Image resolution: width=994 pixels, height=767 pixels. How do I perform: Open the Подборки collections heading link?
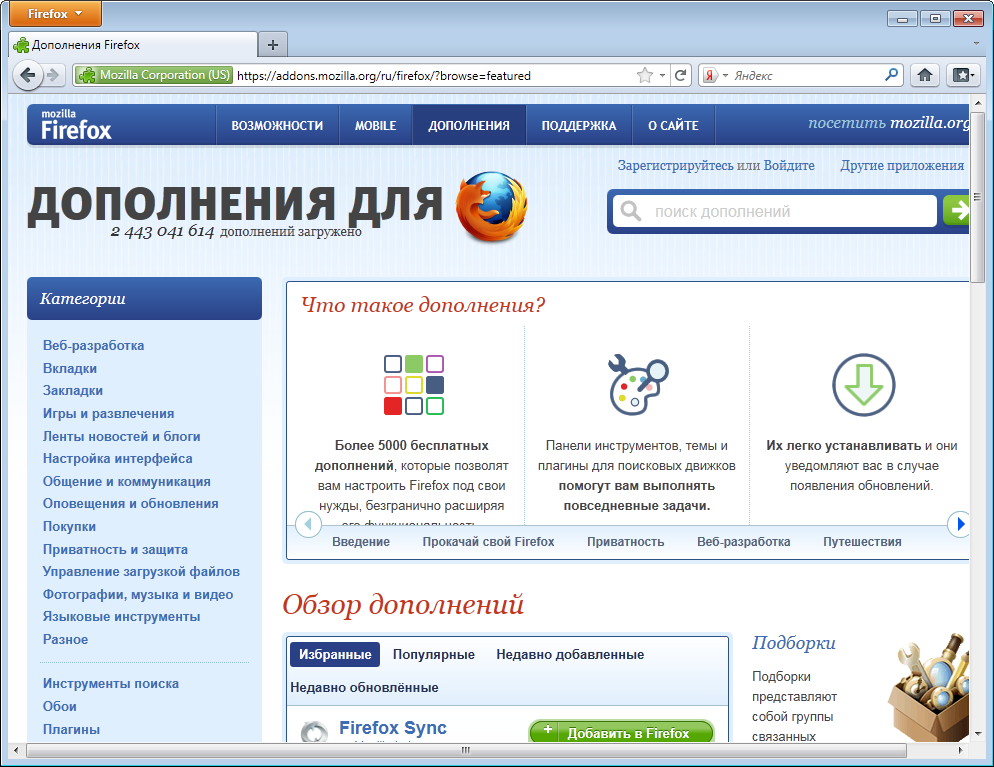click(x=794, y=643)
